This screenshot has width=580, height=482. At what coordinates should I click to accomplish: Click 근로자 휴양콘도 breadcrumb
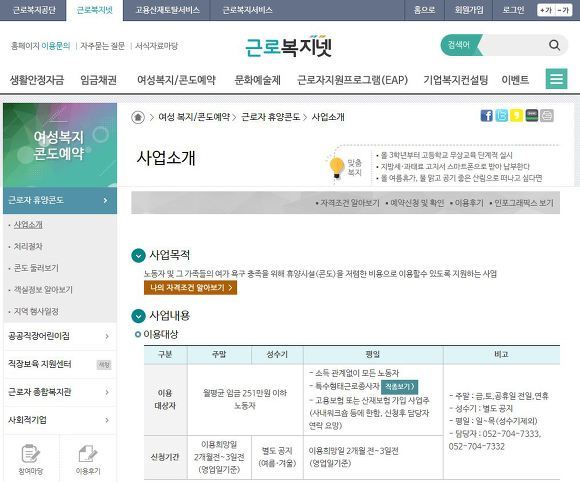click(270, 117)
